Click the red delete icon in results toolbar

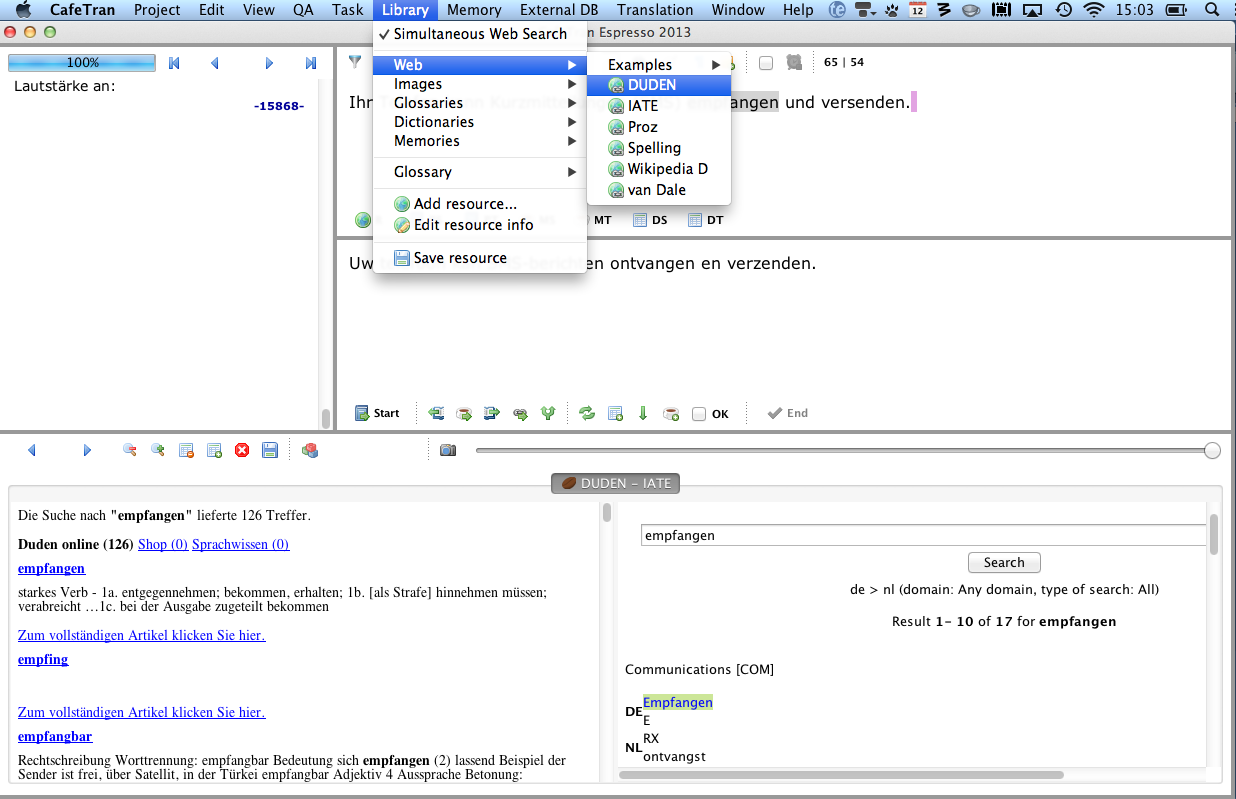coord(242,451)
